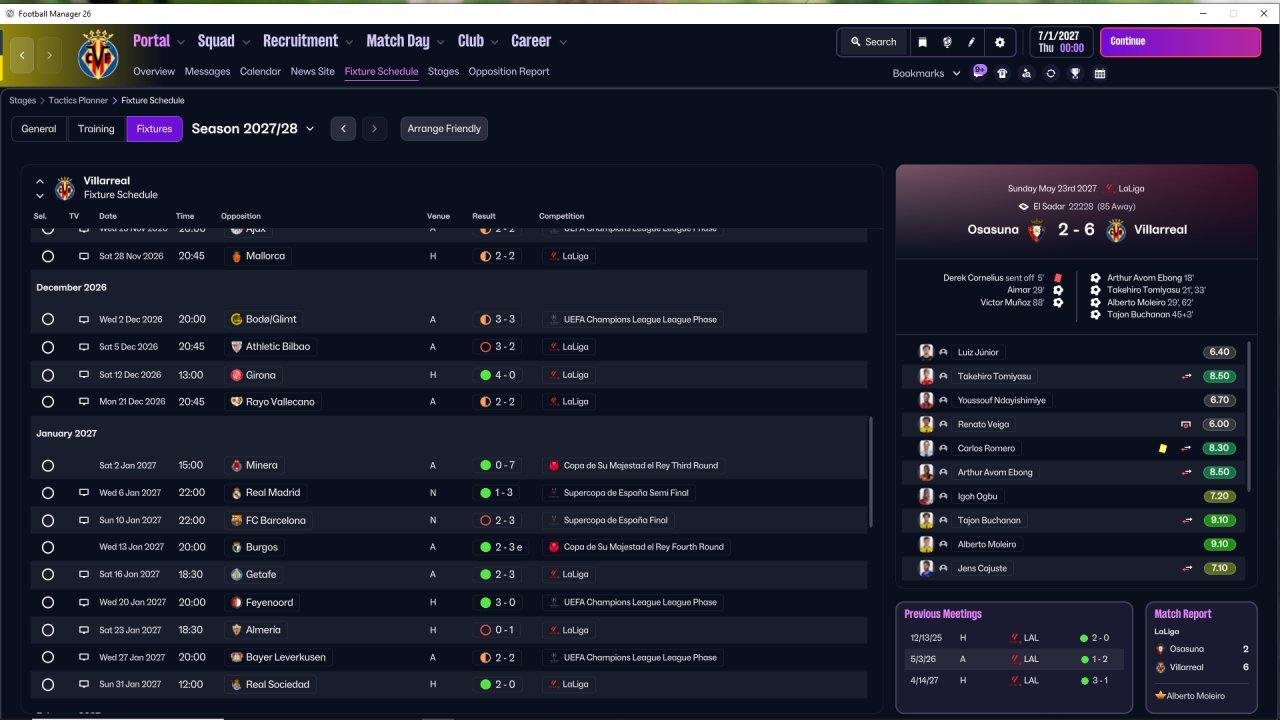Click the Continue button

tap(1180, 42)
